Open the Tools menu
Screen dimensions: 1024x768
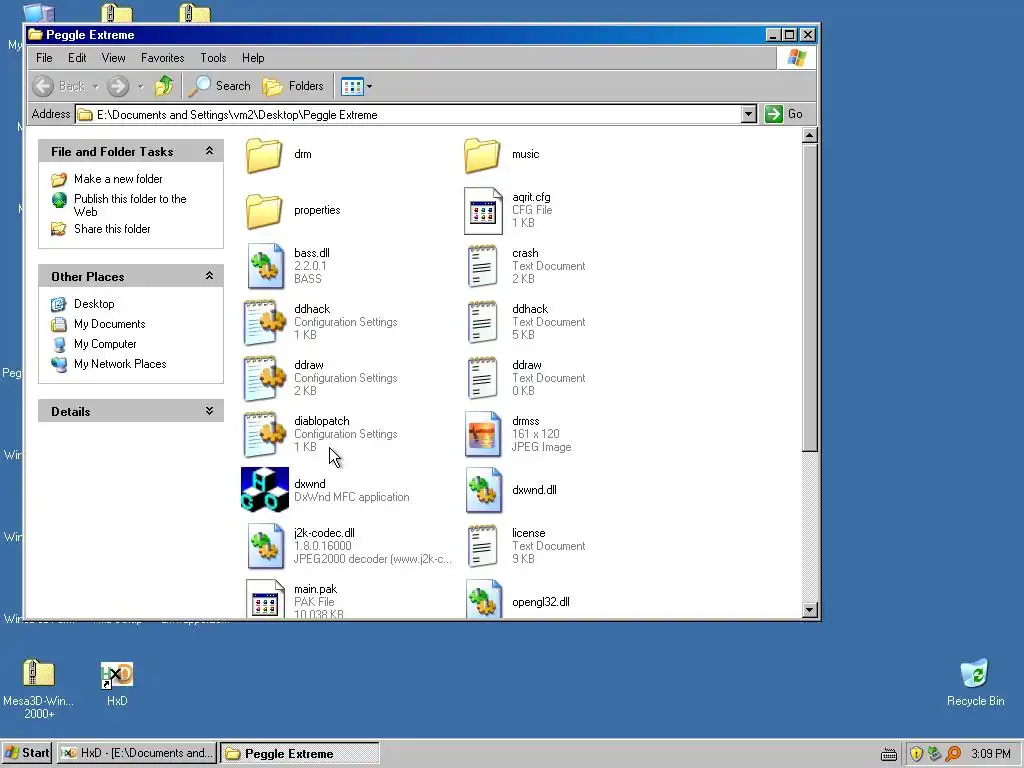[x=213, y=58]
